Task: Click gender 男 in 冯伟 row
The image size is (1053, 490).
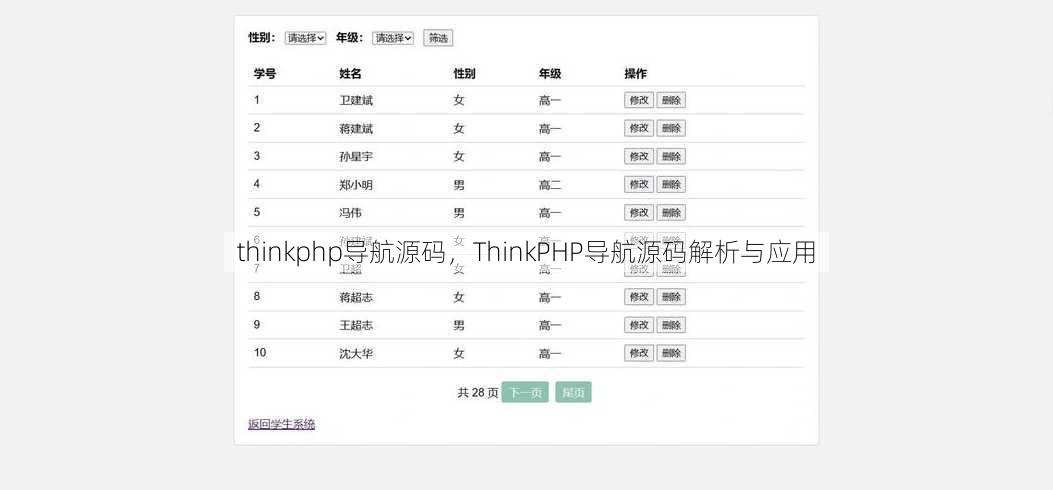Action: point(459,213)
